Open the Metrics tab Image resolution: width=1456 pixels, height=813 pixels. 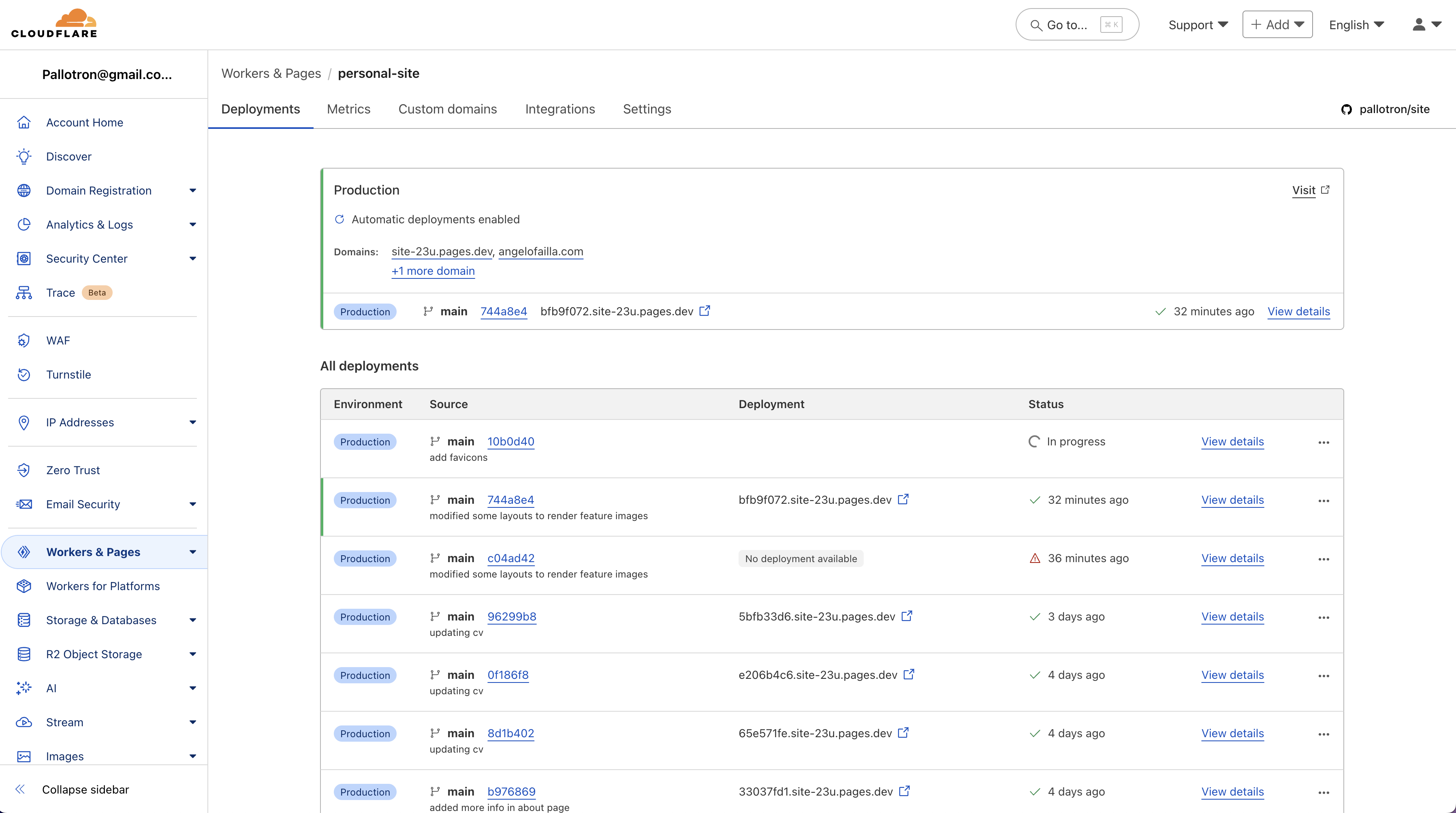(x=349, y=109)
